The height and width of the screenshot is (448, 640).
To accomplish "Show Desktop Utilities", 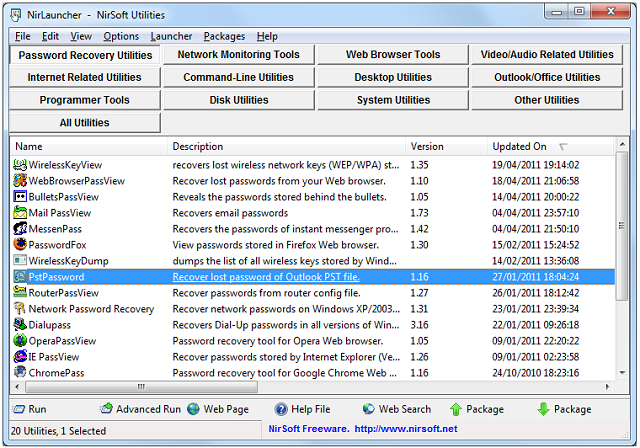I will click(393, 78).
